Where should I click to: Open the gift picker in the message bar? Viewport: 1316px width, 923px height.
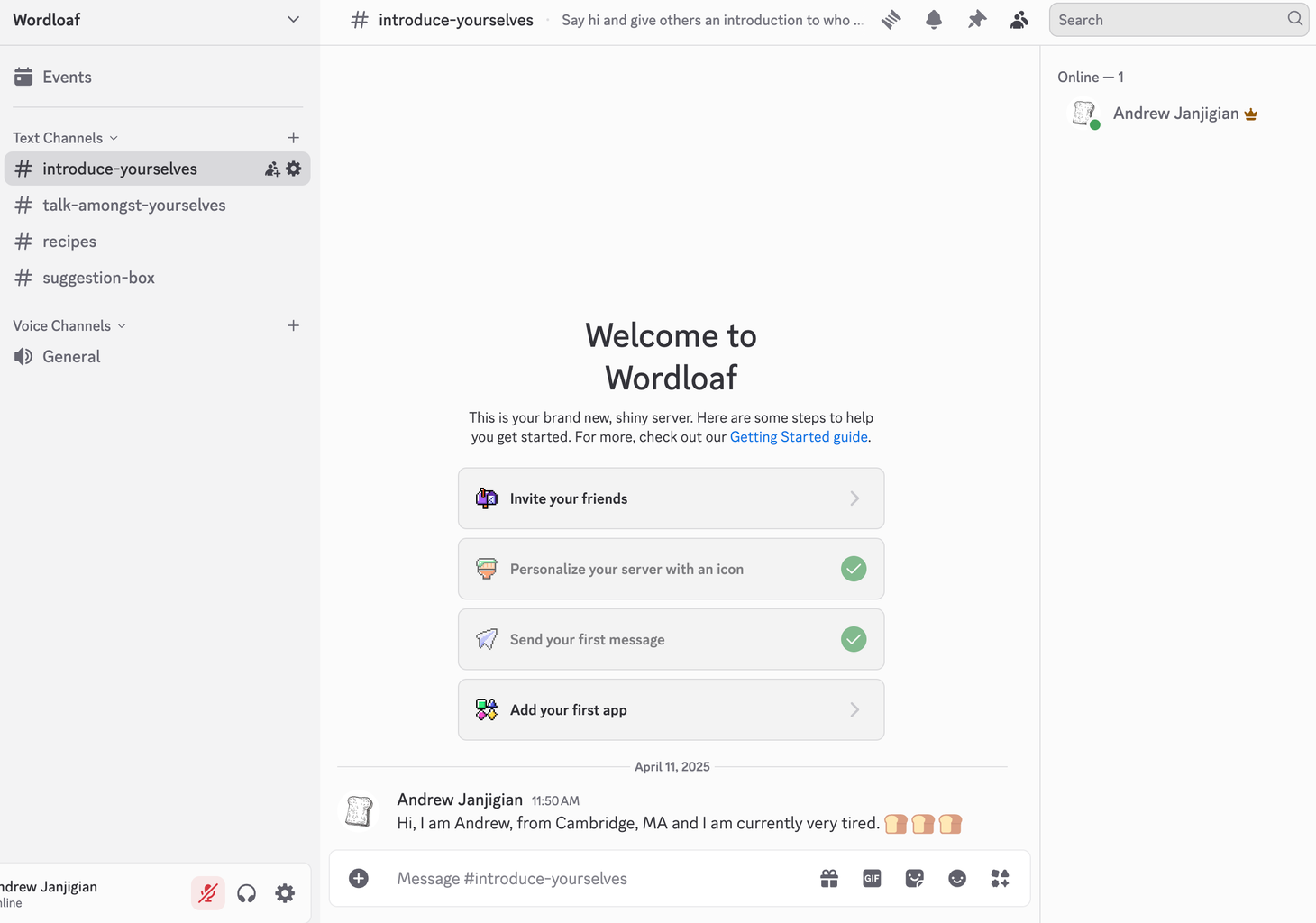point(828,878)
